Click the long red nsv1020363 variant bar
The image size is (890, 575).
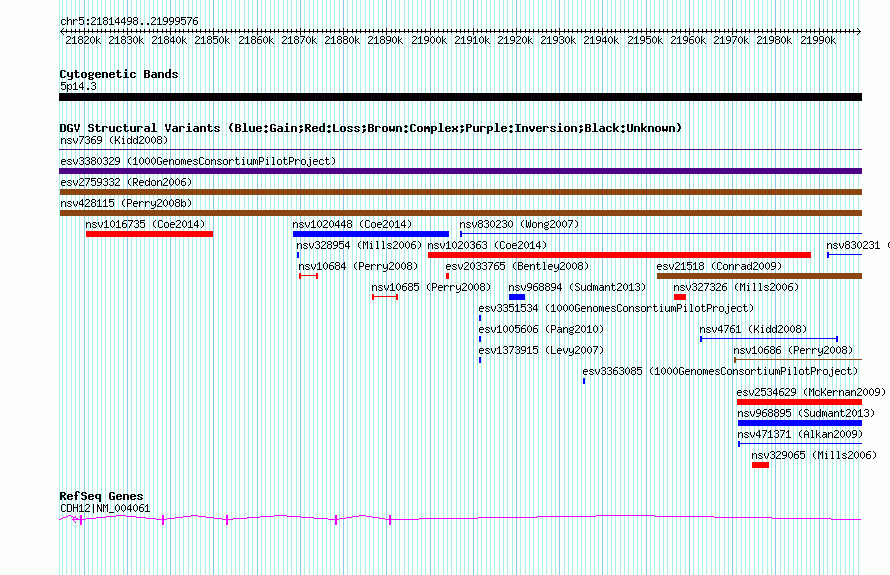click(x=618, y=255)
